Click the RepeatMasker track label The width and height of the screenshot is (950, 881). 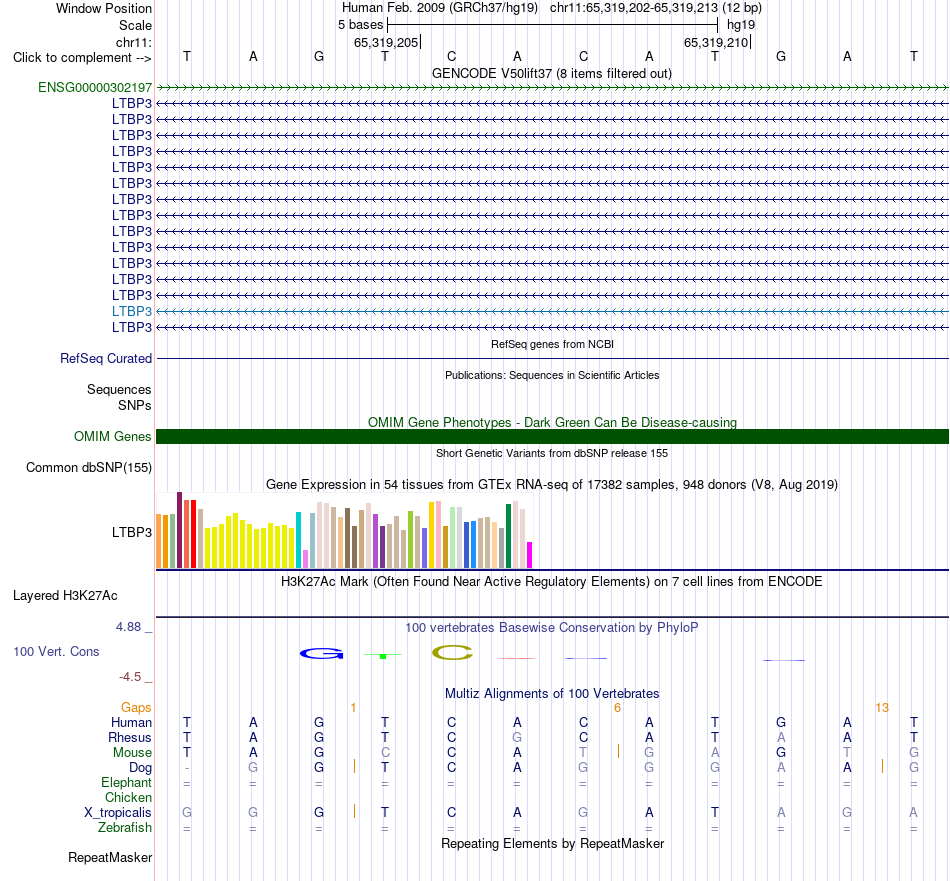[x=110, y=857]
